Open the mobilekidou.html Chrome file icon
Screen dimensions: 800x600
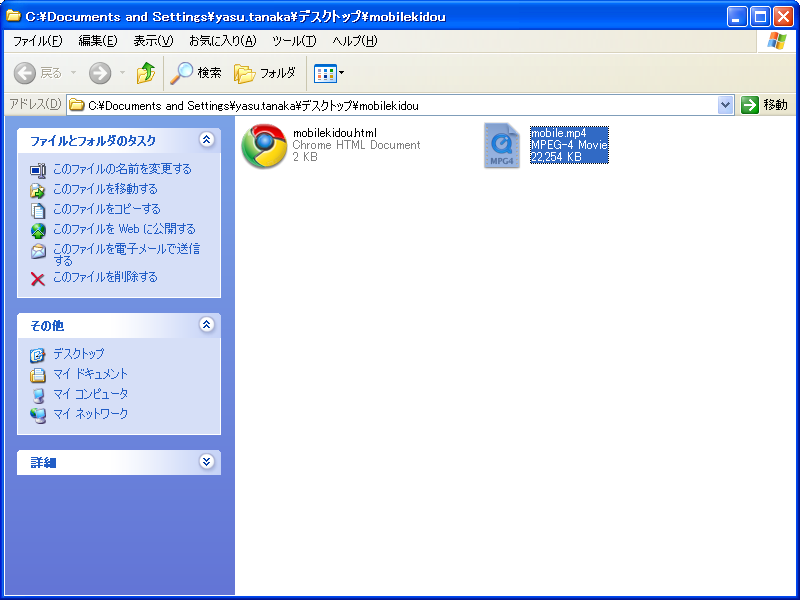pos(264,146)
